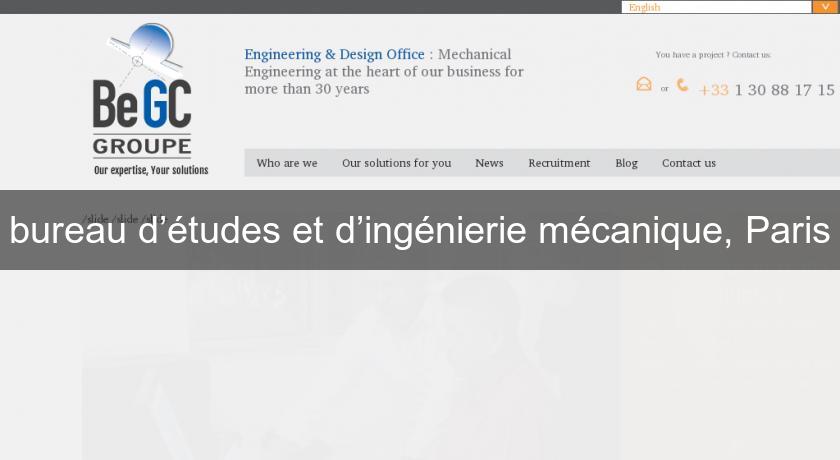Click the Engineering & Design Office link
Screen dimensions: 840x460
[x=334, y=54]
